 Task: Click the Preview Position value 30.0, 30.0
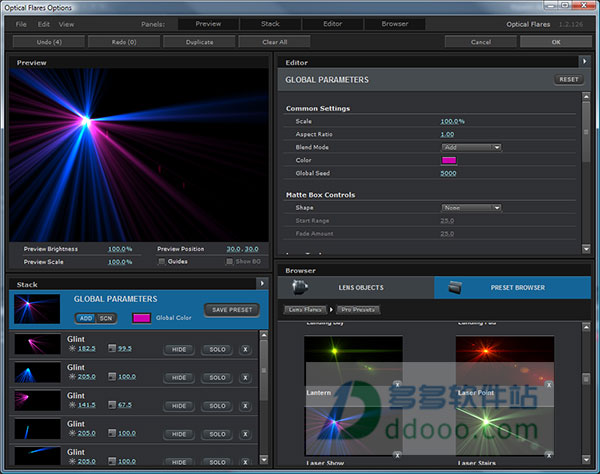click(x=242, y=249)
